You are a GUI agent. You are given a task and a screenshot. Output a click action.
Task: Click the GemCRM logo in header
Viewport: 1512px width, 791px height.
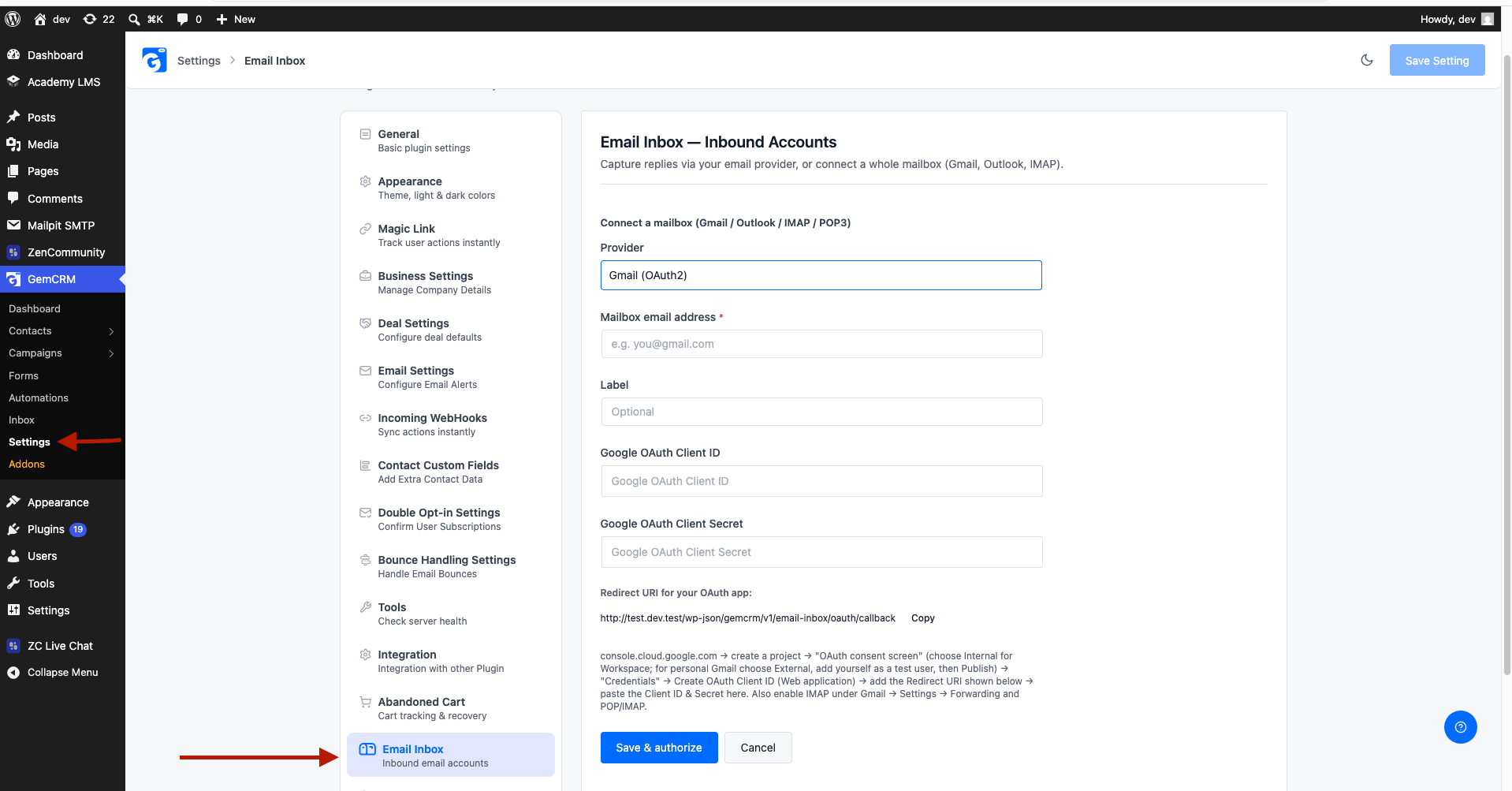(155, 60)
